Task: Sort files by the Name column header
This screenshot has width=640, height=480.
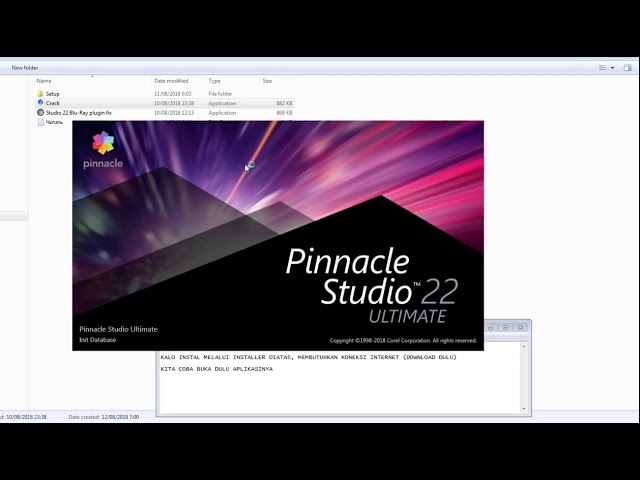Action: pyautogui.click(x=44, y=81)
